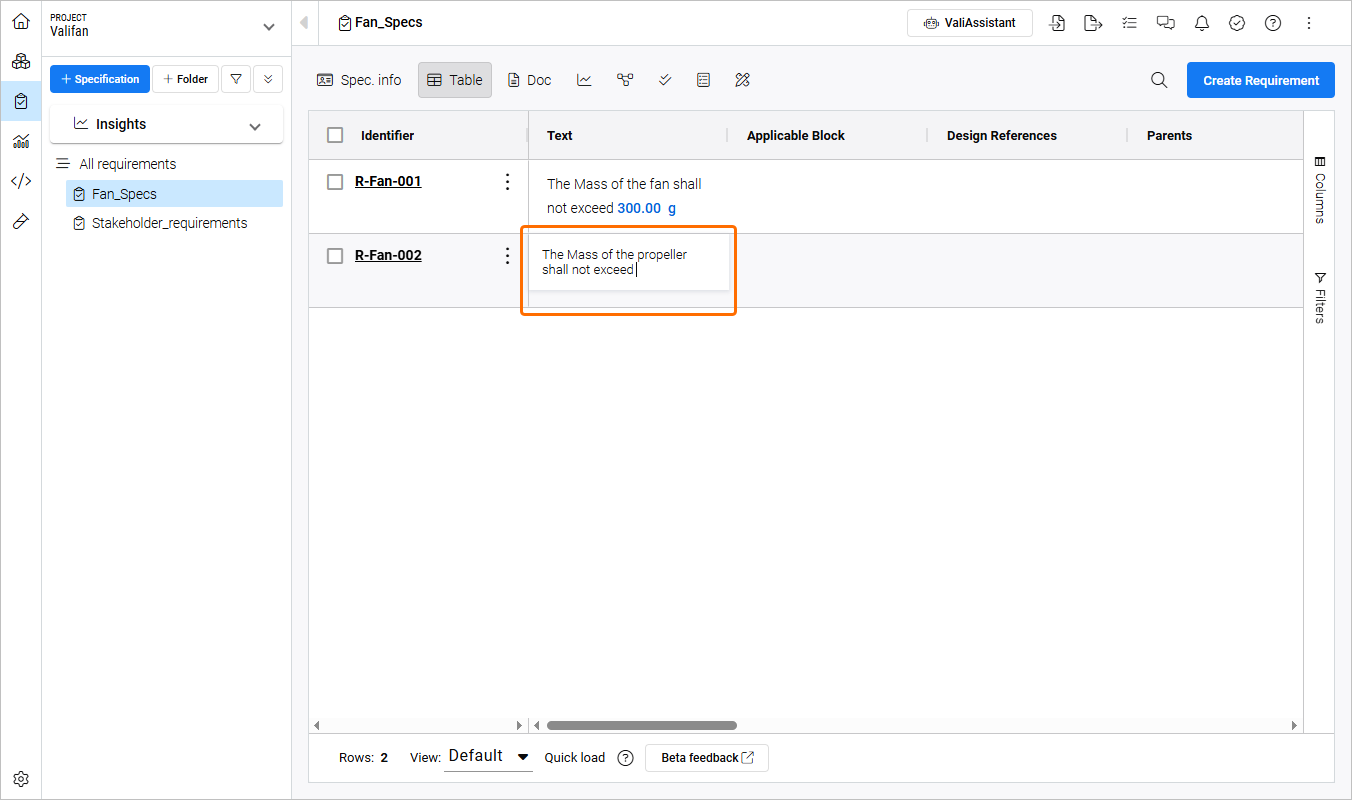
Task: Expand the Valifan project dropdown
Action: pyautogui.click(x=268, y=27)
